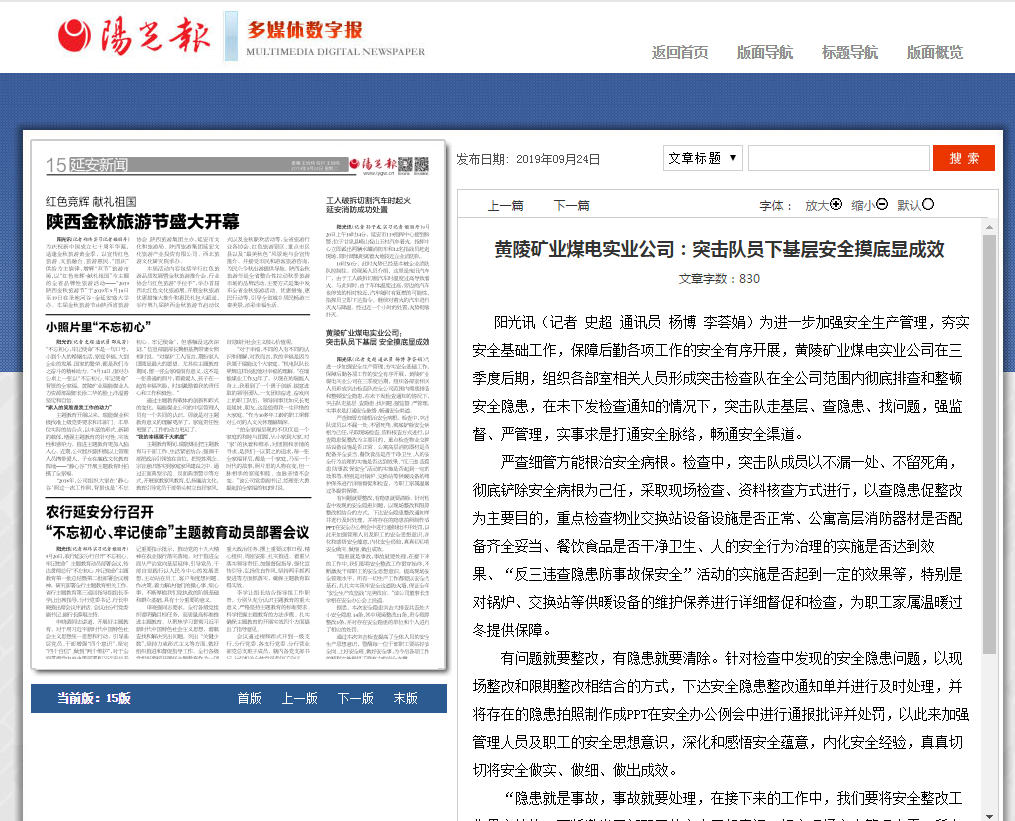This screenshot has width=1015, height=821.
Task: Click the article scrollbar down arrow
Action: (988, 815)
